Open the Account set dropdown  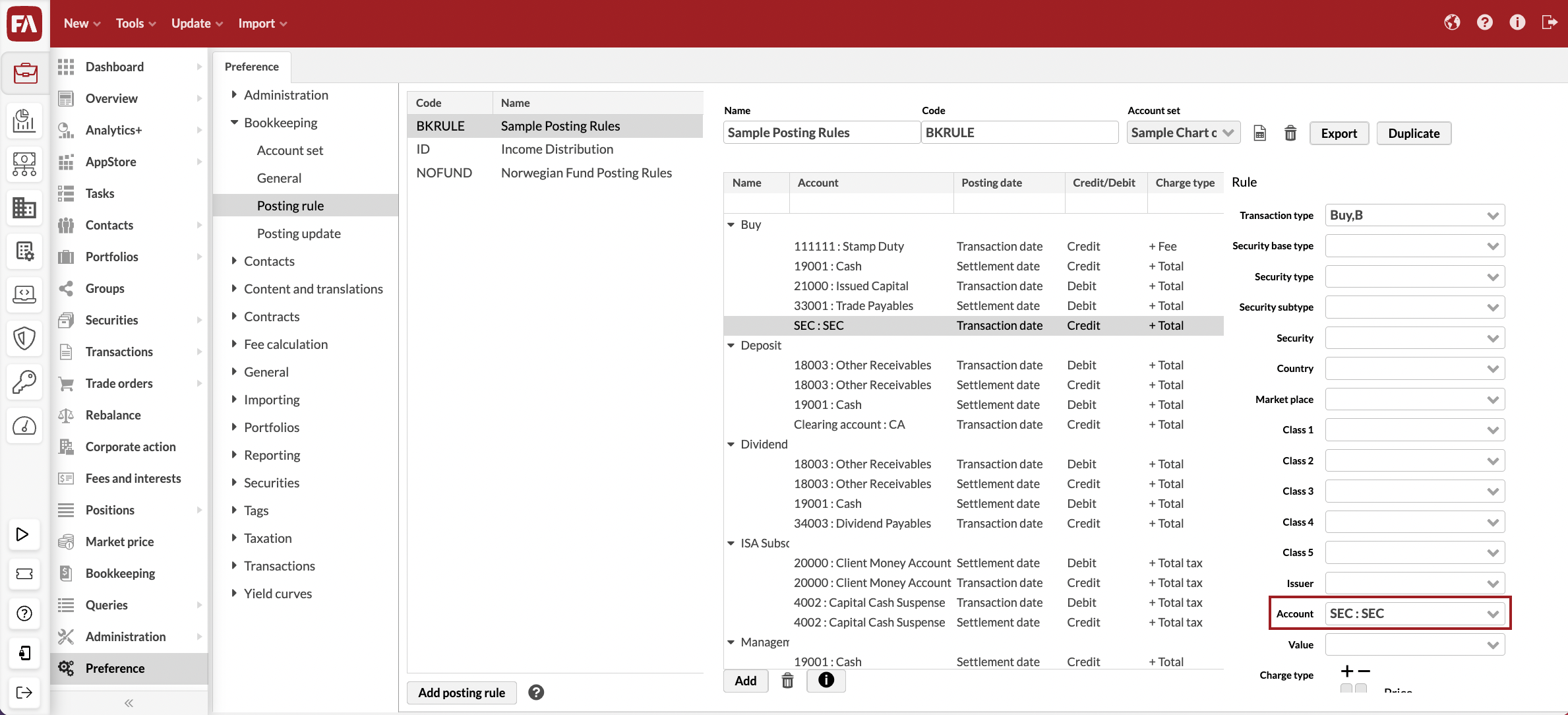point(1183,133)
